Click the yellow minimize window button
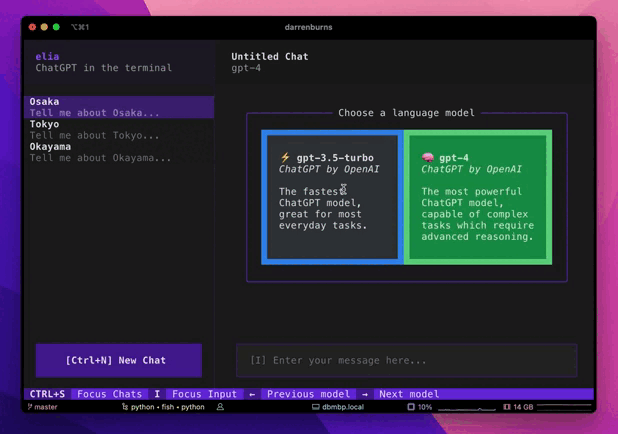618x434 pixels. (44, 27)
